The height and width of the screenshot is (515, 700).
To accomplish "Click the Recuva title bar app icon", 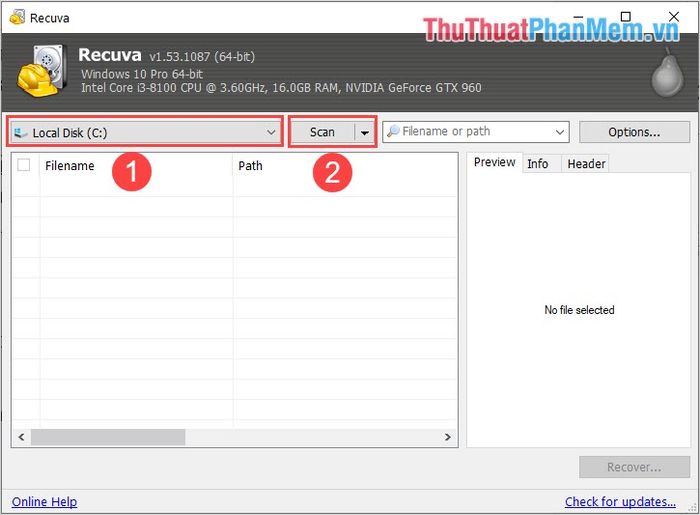I will [x=17, y=18].
